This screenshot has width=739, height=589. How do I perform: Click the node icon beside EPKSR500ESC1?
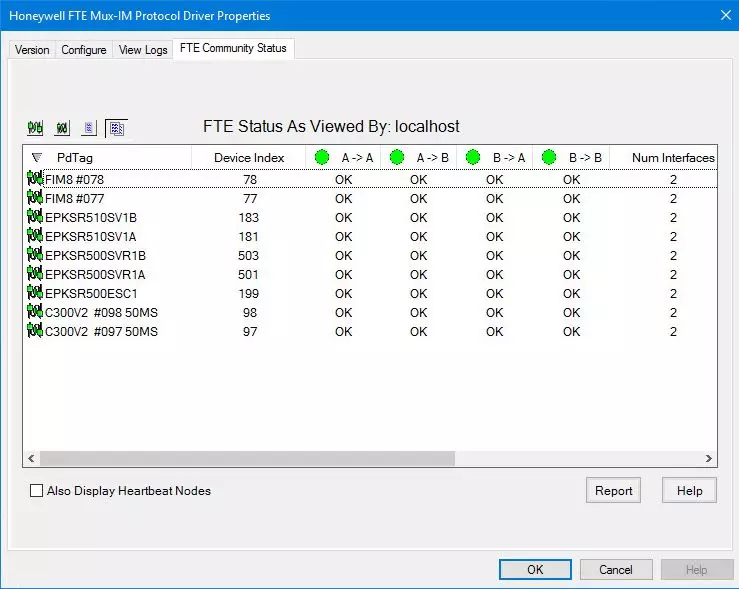(x=35, y=293)
